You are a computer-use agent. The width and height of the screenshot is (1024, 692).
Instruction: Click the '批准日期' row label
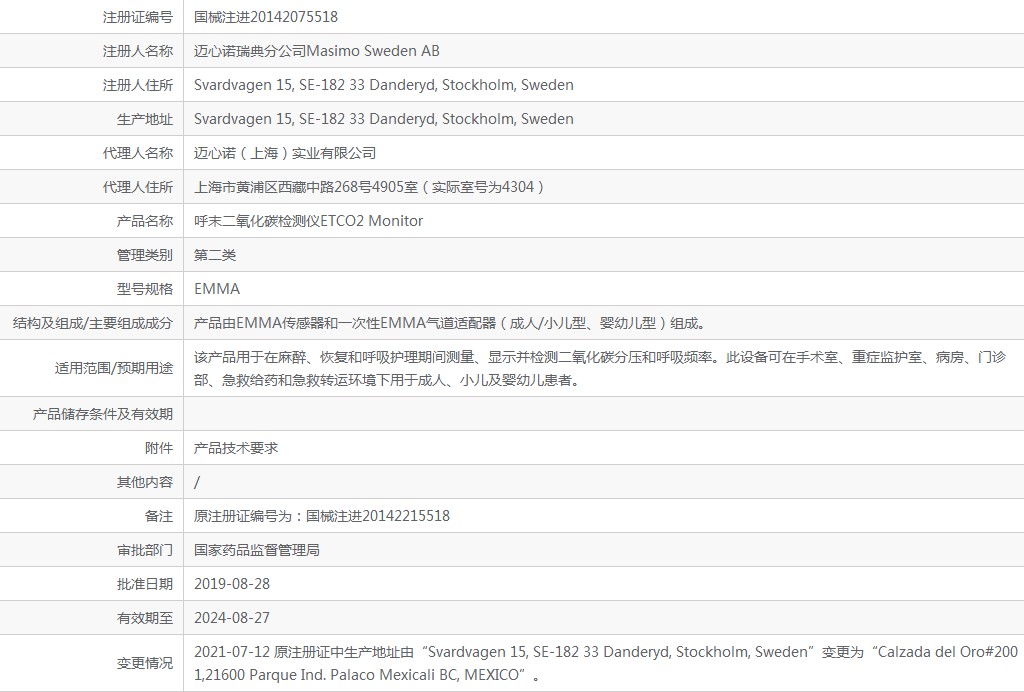tap(145, 584)
